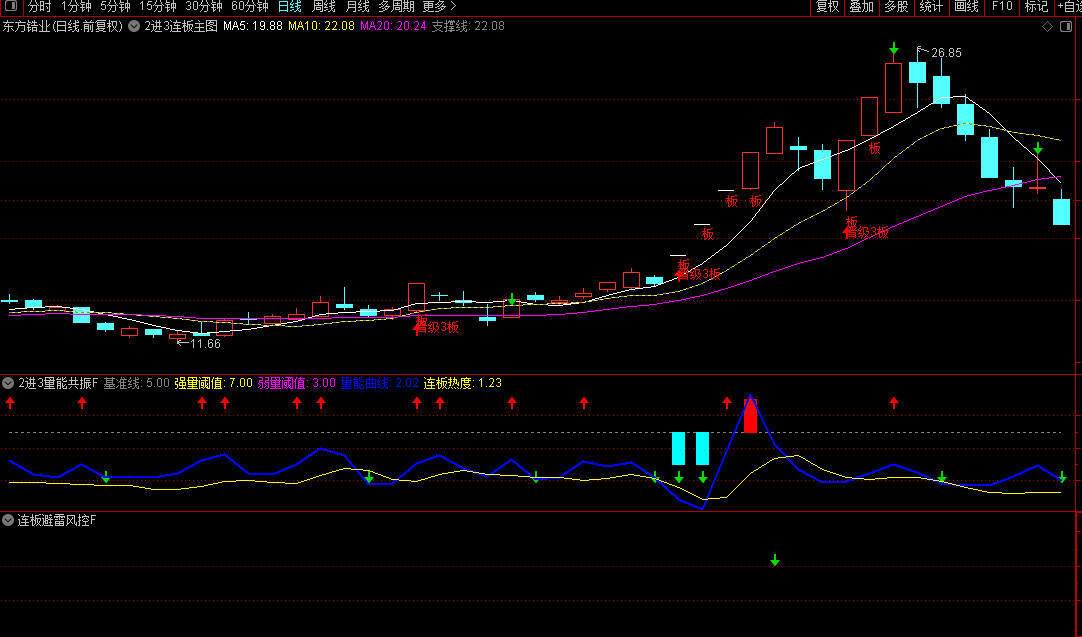This screenshot has width=1082, height=637.
Task: Click the 东方锆业(日线.前复权) title
Action: click(63, 26)
